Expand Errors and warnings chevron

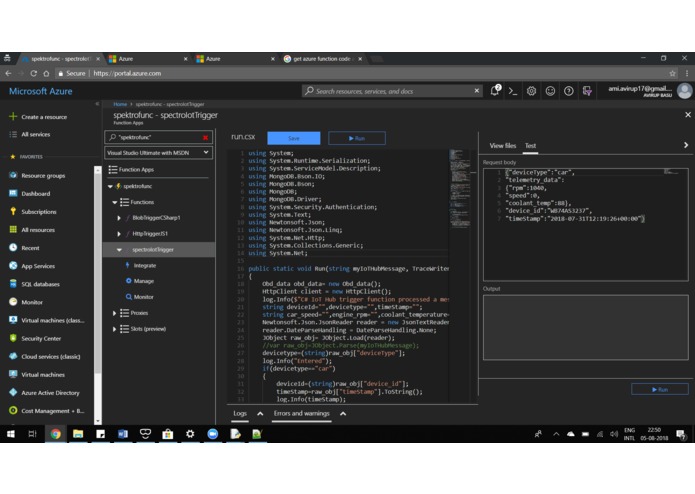pos(343,414)
